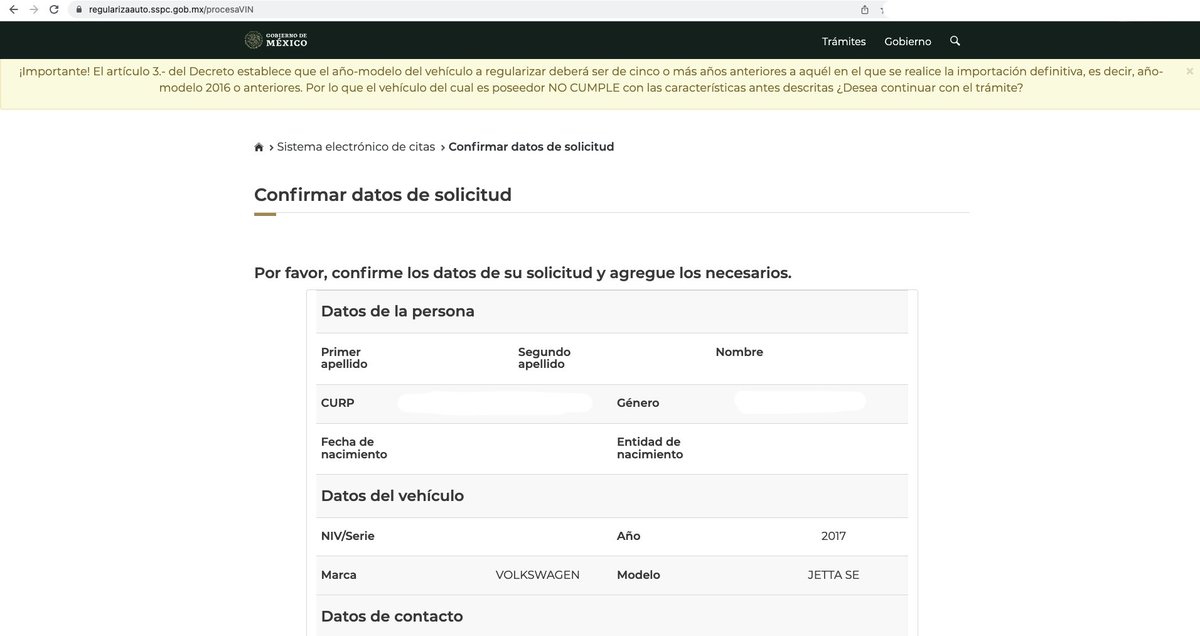This screenshot has height=636, width=1200.
Task: Go back with browser back arrow
Action: point(13,9)
